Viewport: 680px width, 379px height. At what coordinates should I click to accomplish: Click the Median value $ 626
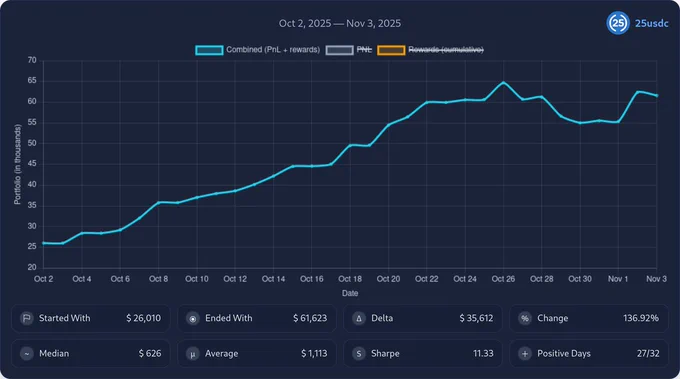[150, 354]
